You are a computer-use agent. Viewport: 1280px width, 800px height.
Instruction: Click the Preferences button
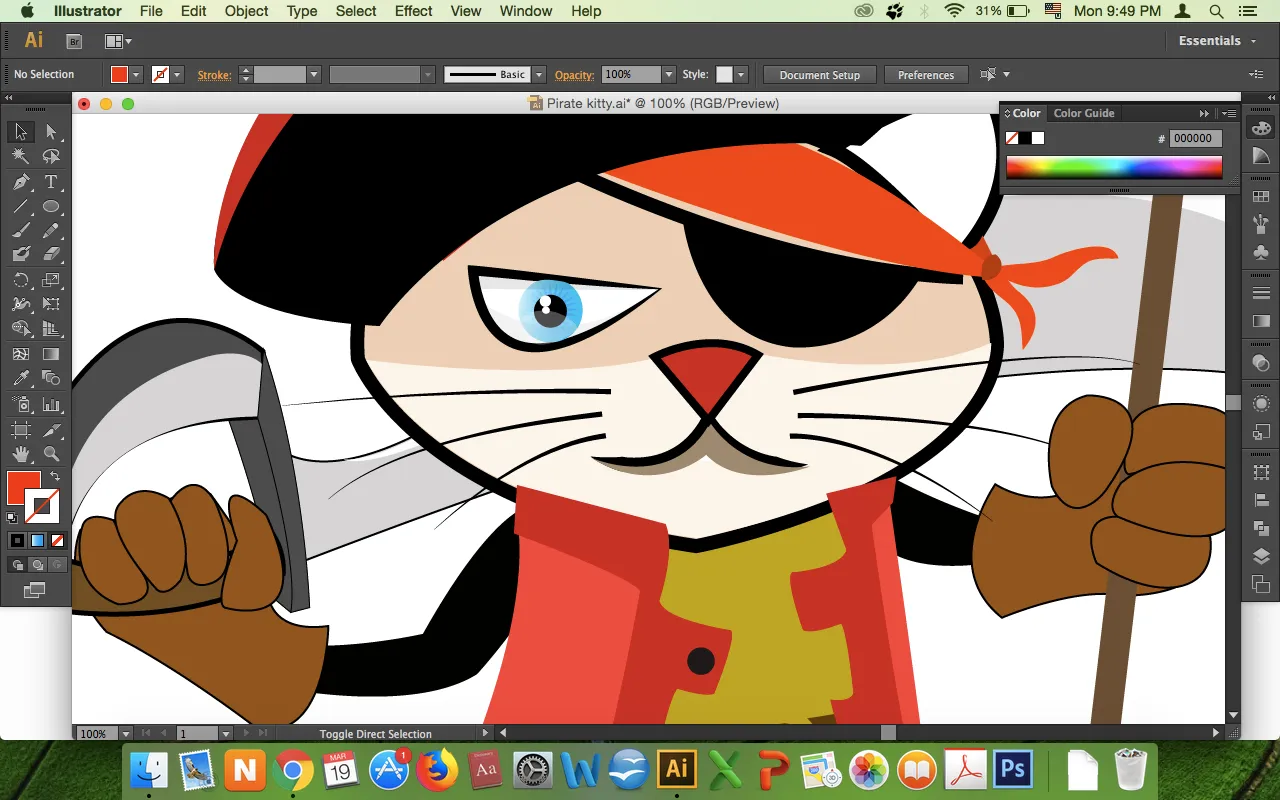coord(926,75)
